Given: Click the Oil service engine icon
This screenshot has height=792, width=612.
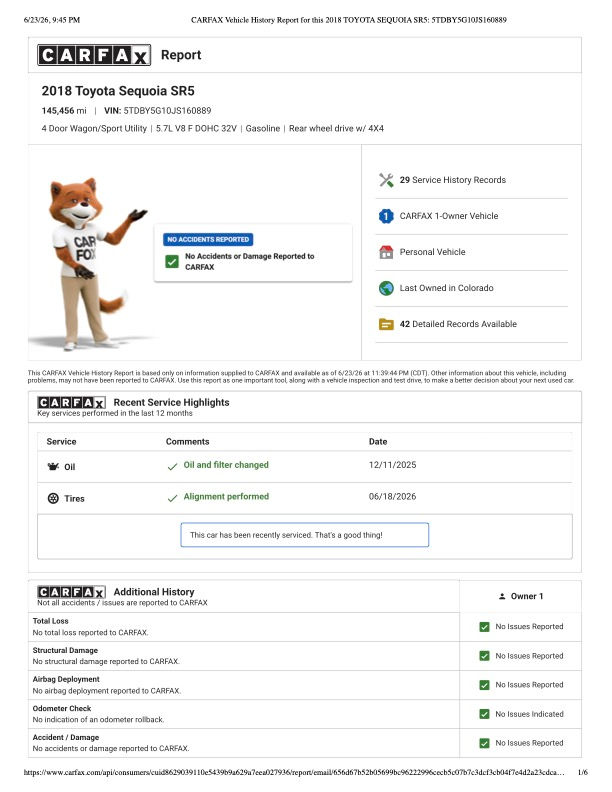Looking at the screenshot, I should click(53, 466).
